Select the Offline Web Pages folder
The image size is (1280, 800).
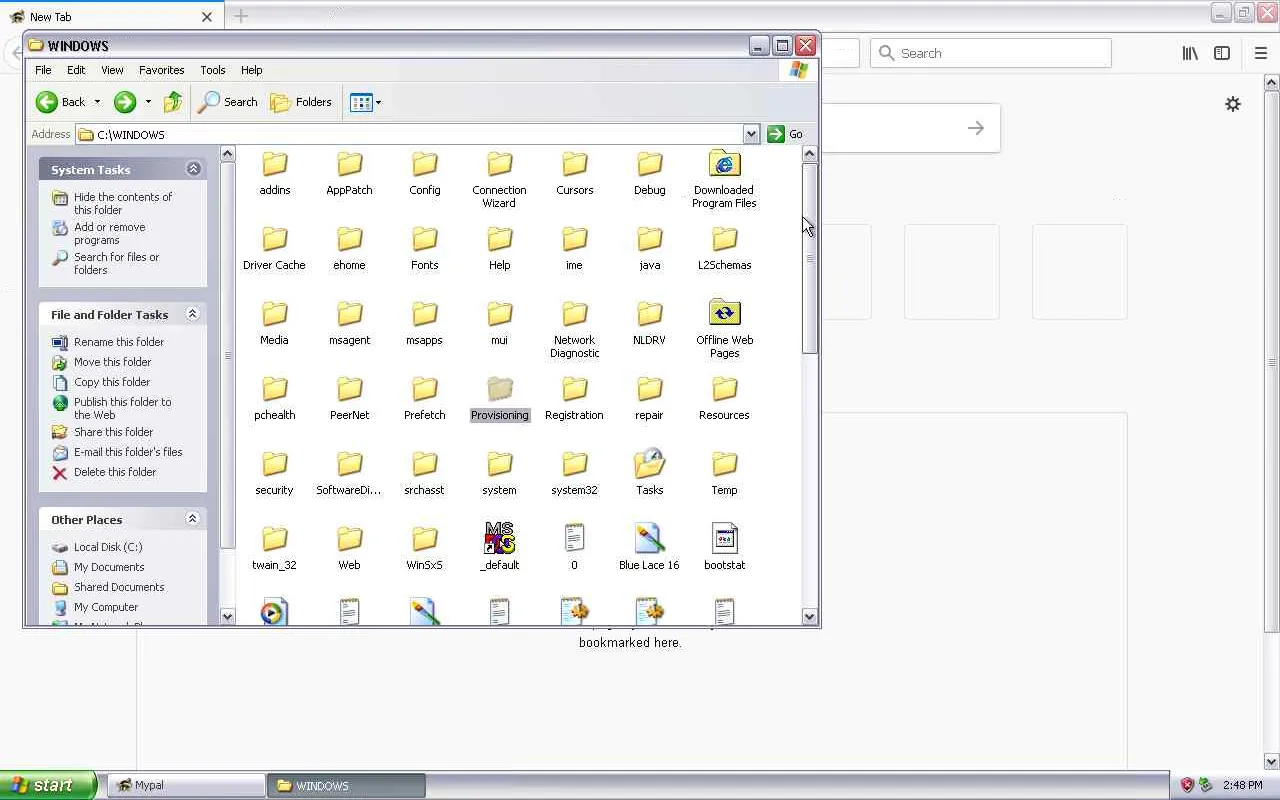[724, 330]
